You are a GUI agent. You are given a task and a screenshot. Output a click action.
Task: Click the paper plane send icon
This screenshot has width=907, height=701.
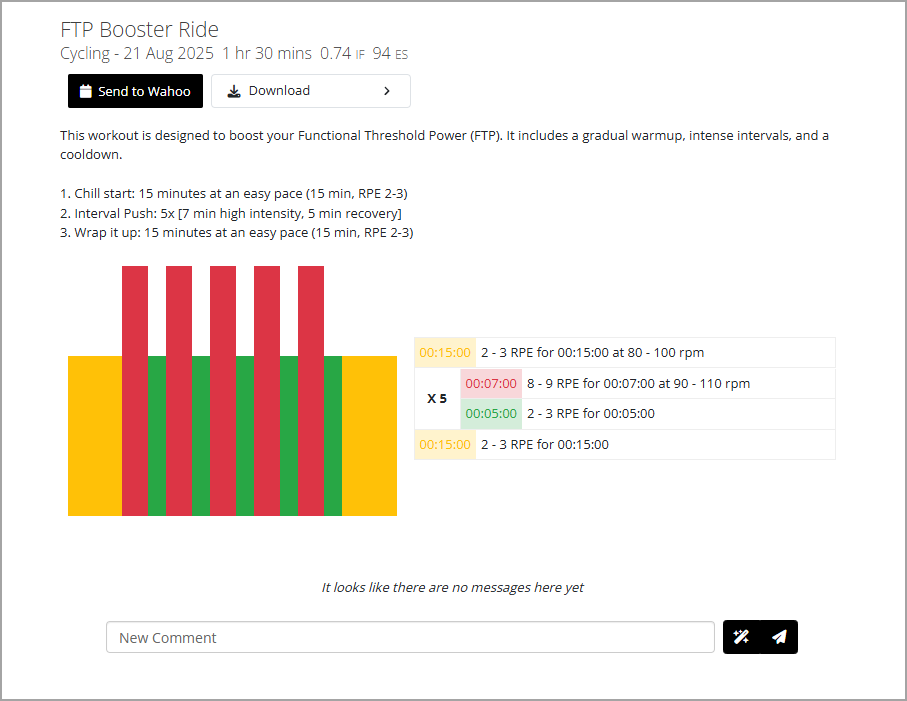(779, 637)
